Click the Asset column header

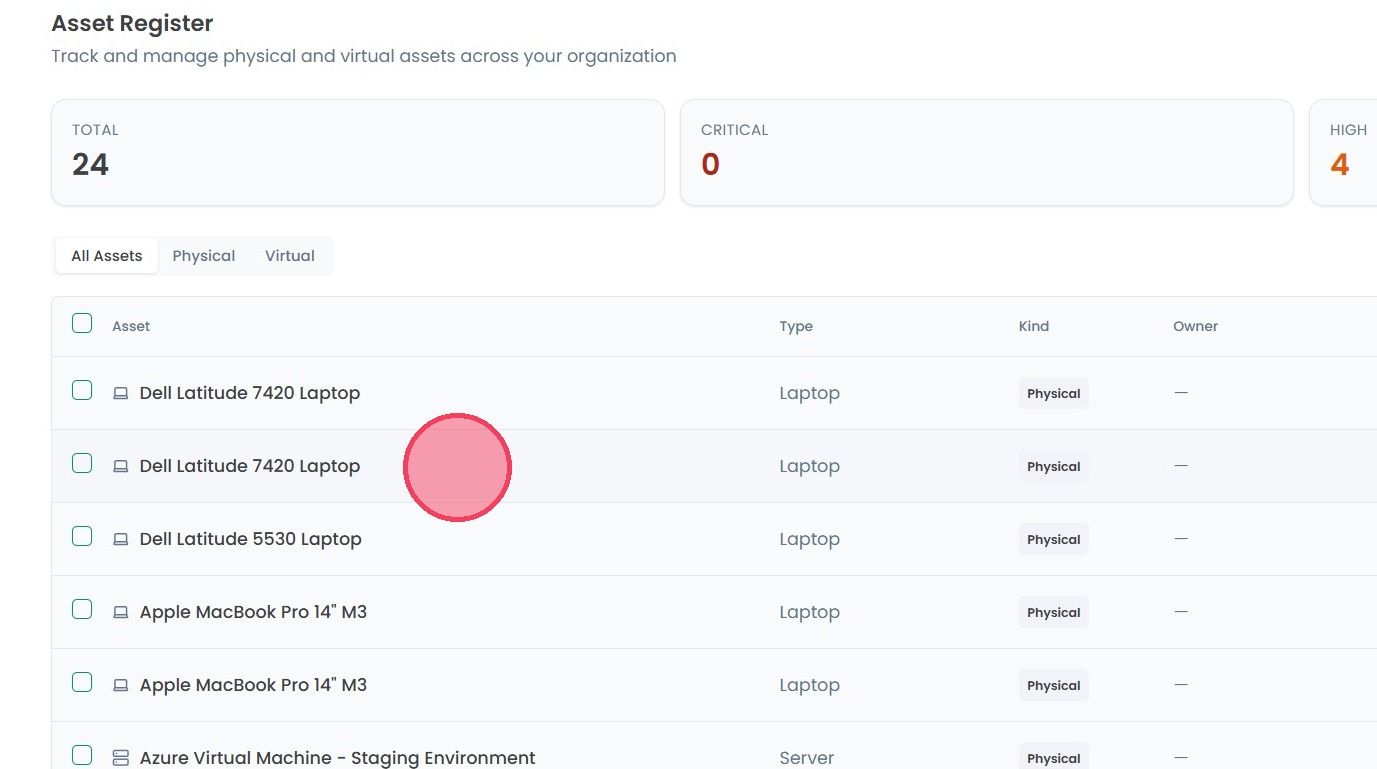[x=131, y=326]
